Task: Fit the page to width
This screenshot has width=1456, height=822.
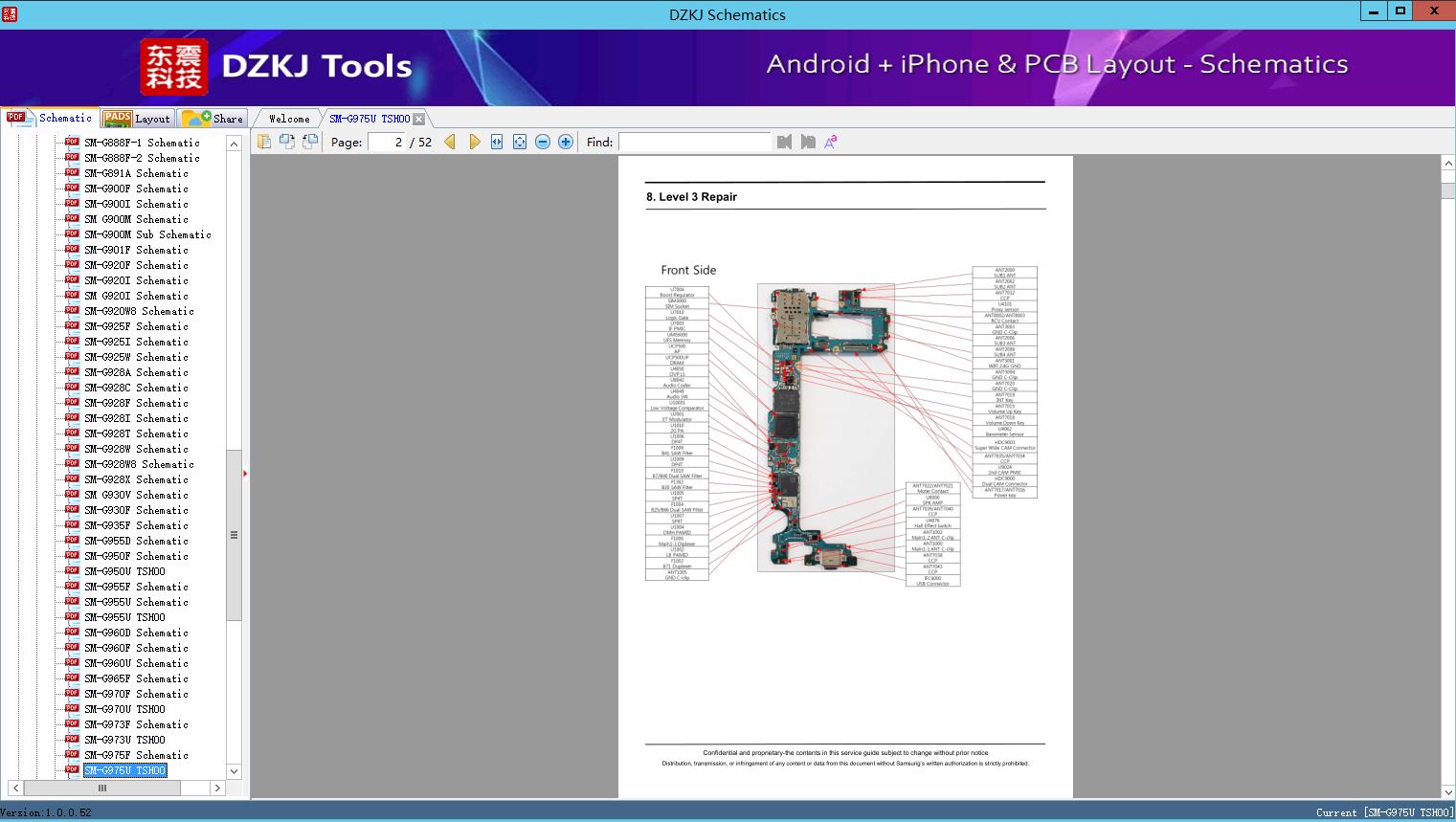Action: (497, 142)
